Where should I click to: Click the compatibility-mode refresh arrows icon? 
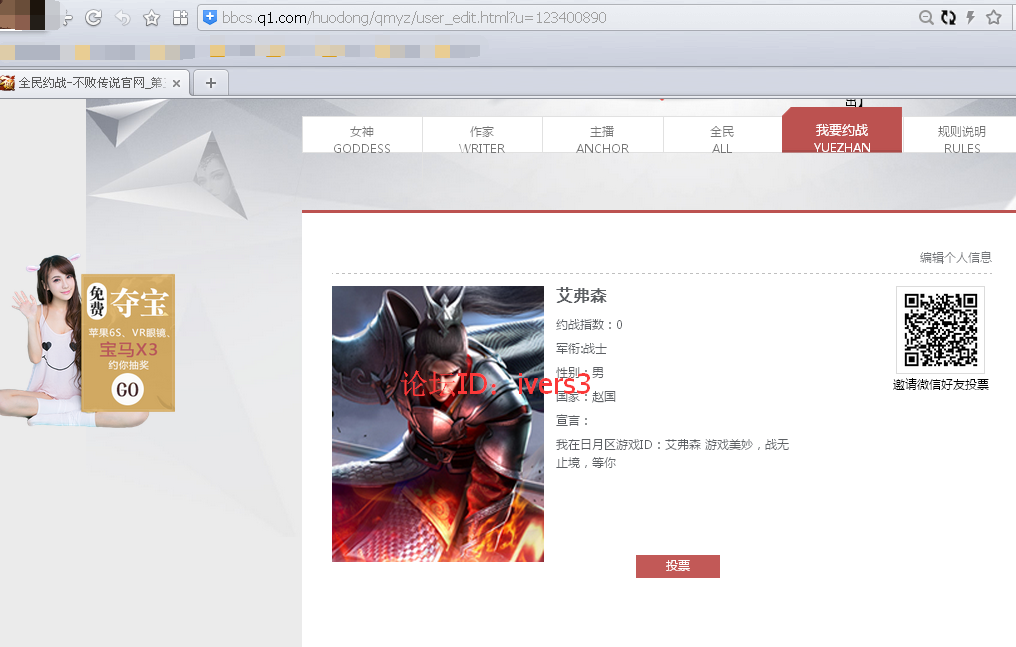point(949,17)
